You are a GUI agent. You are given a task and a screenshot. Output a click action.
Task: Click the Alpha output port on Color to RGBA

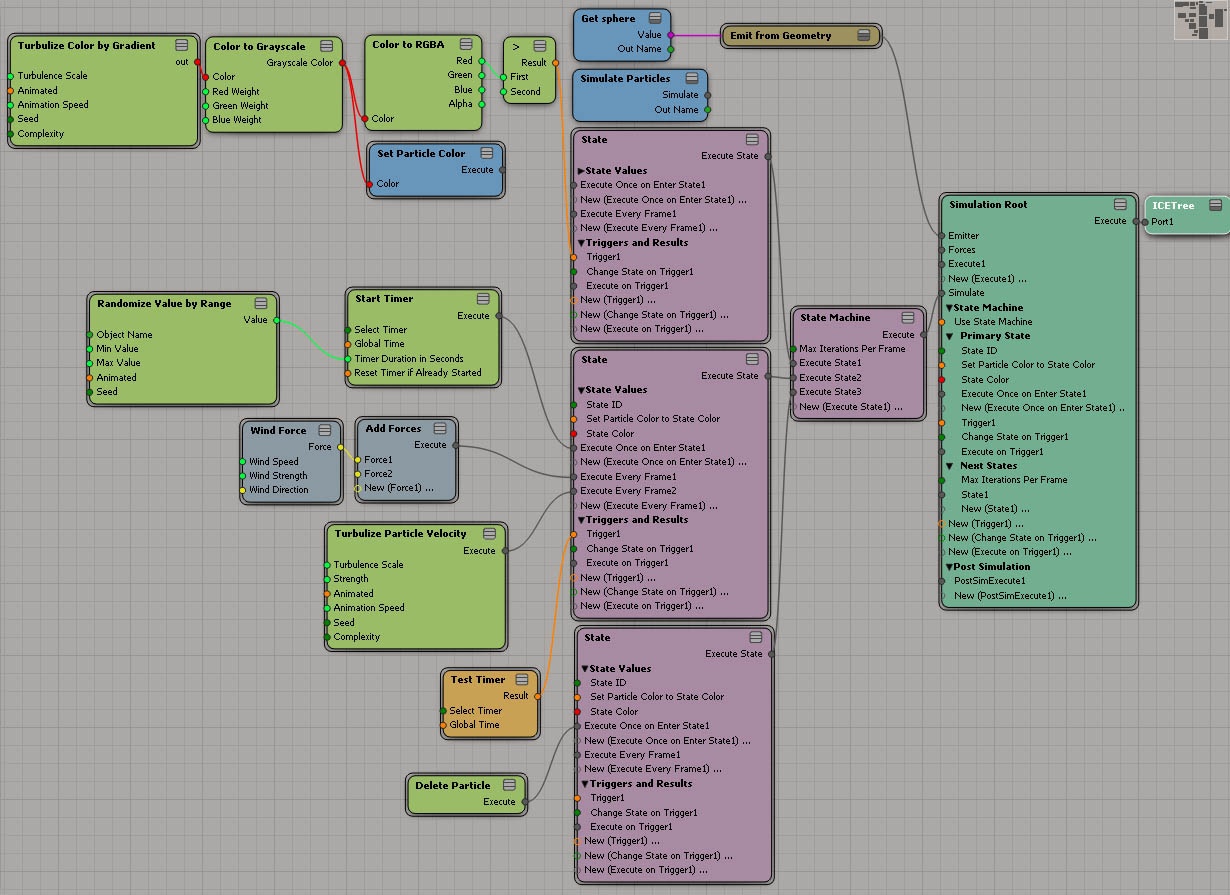[482, 104]
